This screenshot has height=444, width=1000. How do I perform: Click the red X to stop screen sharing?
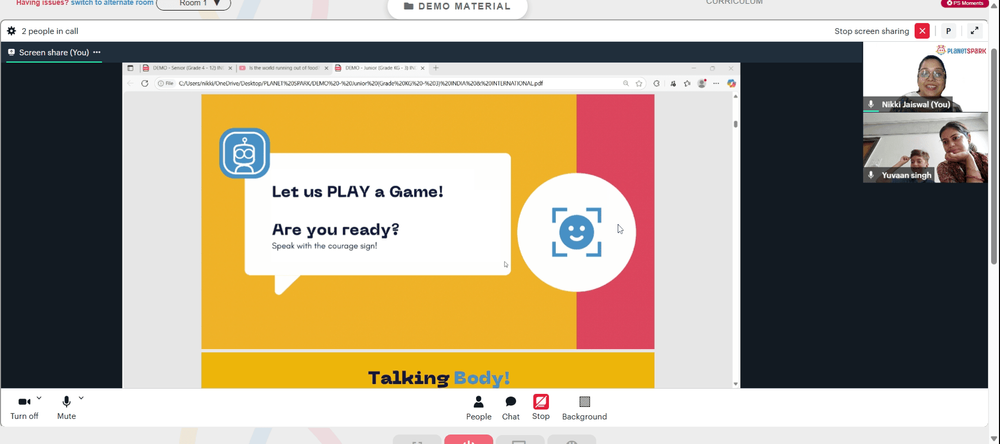922,31
